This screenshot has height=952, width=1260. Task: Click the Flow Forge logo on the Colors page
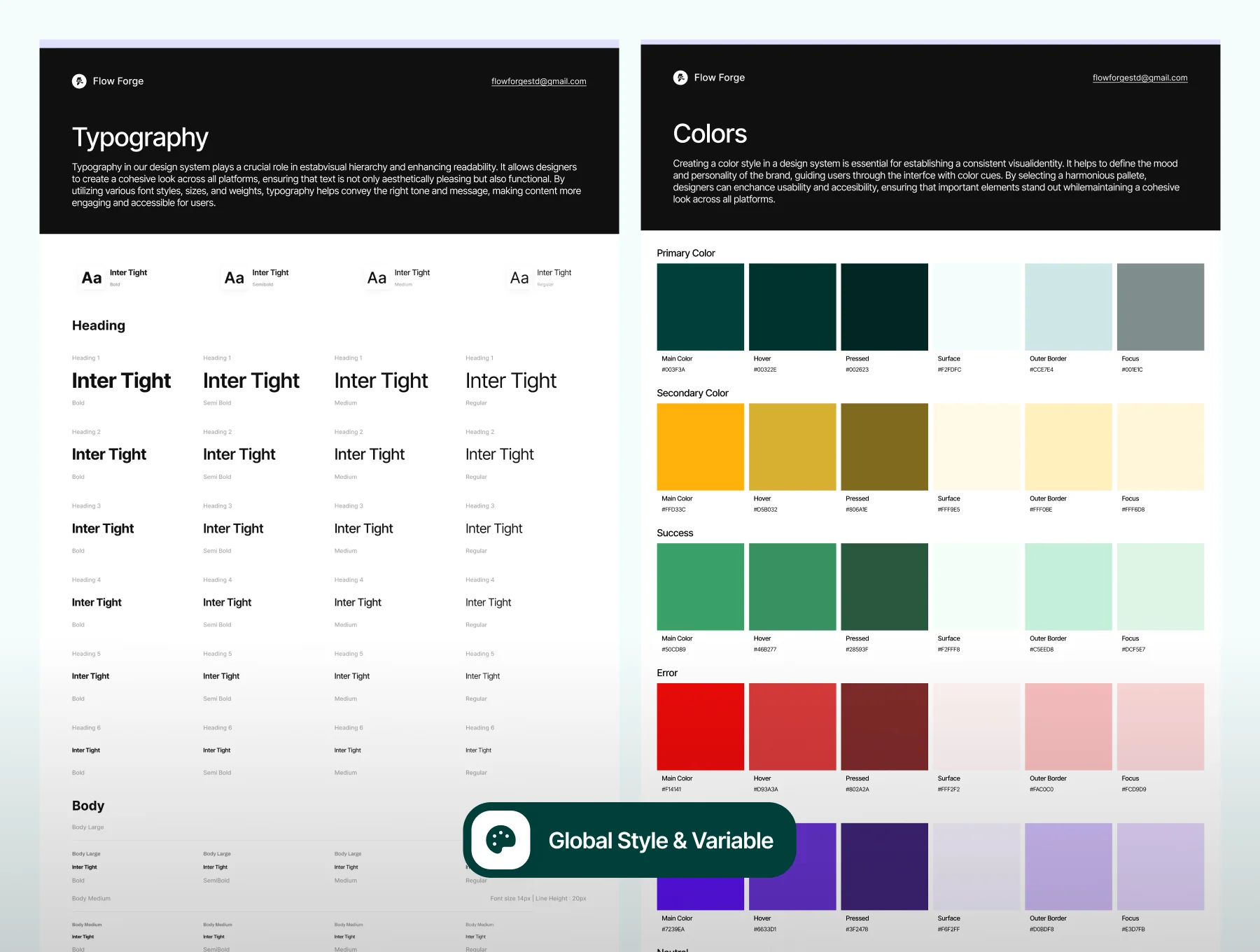pos(680,78)
